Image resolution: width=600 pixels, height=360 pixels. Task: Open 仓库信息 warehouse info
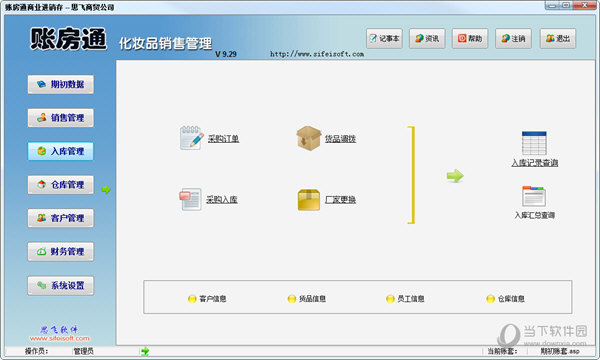tap(511, 299)
